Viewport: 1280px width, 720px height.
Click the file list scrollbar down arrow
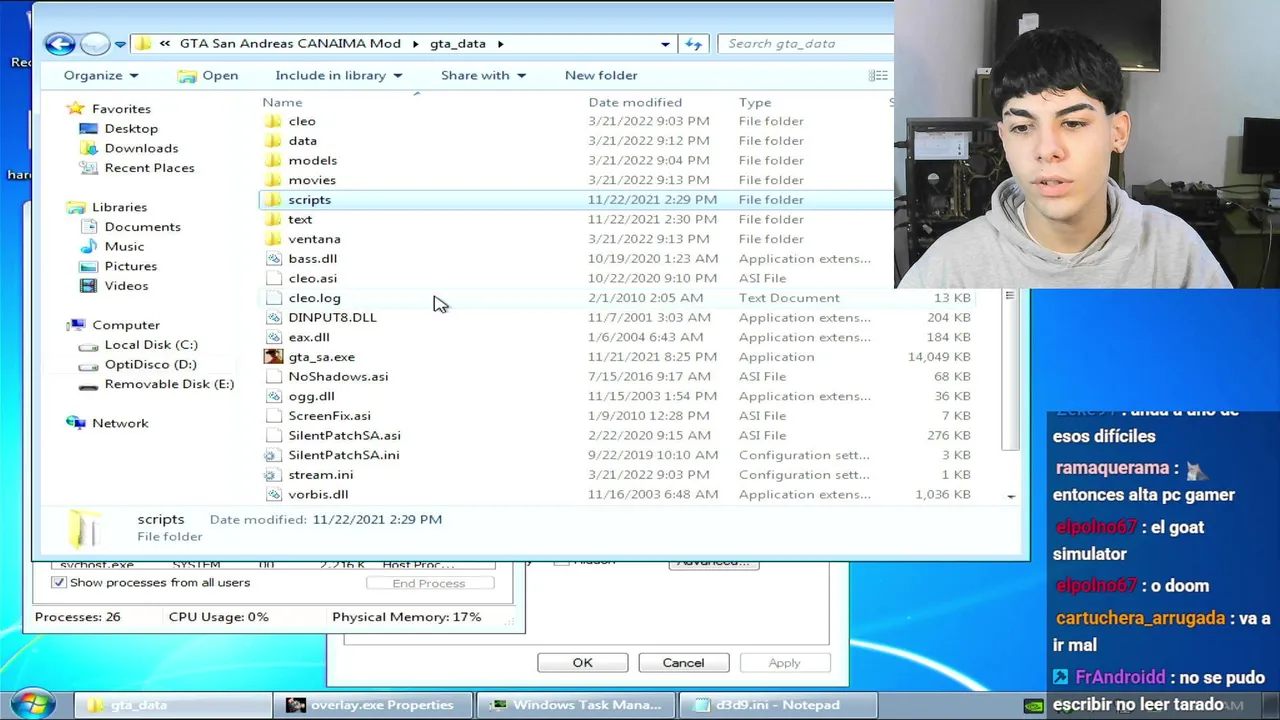(x=1011, y=496)
